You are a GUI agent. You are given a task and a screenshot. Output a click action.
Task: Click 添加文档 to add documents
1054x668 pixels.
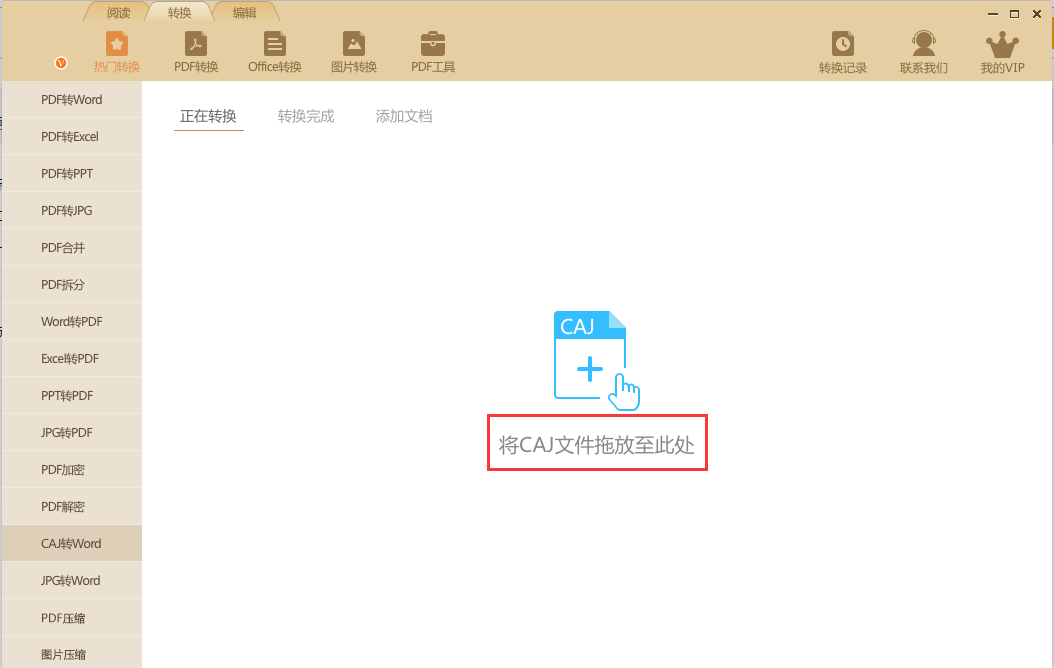[x=404, y=116]
